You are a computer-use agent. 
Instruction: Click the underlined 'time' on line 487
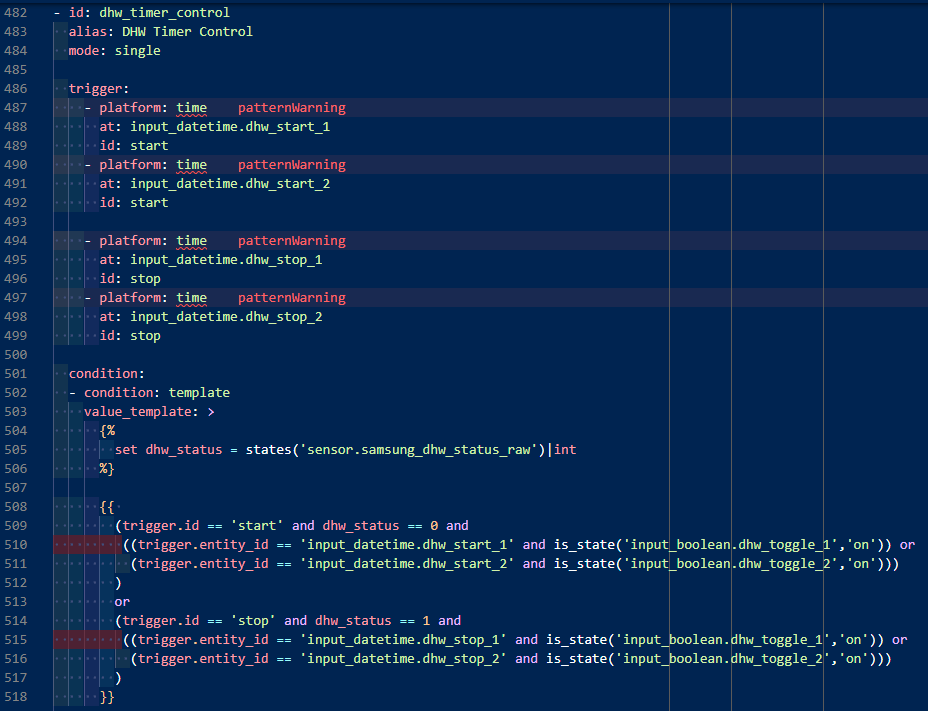[191, 108]
